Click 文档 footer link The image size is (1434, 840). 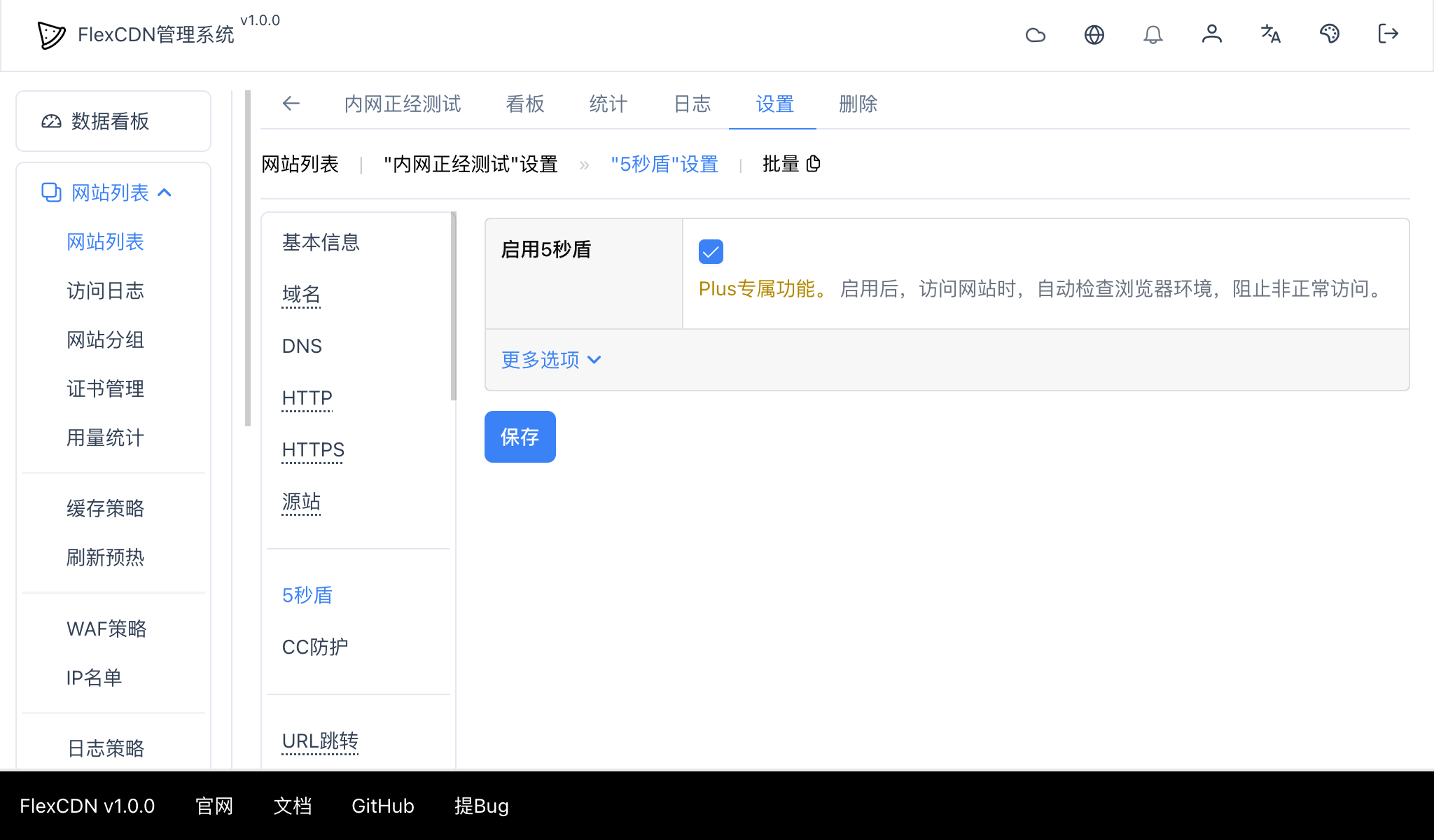click(x=293, y=806)
